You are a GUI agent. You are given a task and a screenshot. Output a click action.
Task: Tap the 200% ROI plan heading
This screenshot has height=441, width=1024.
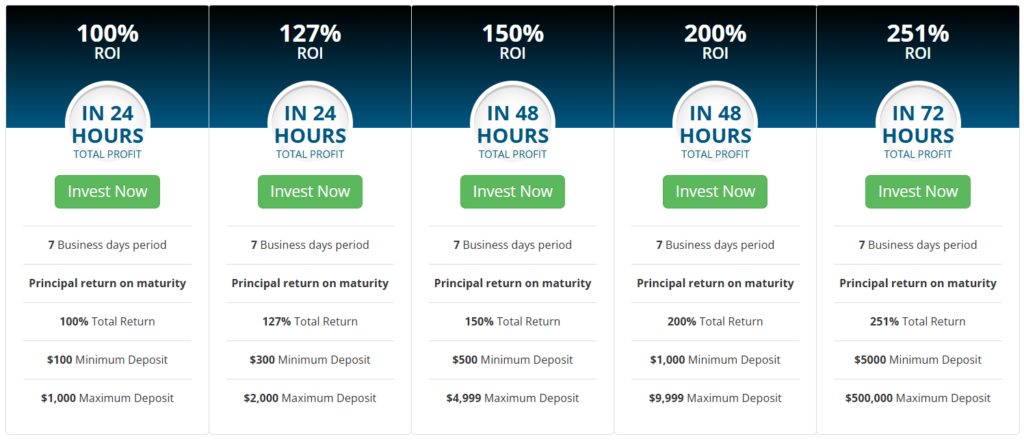pos(715,40)
